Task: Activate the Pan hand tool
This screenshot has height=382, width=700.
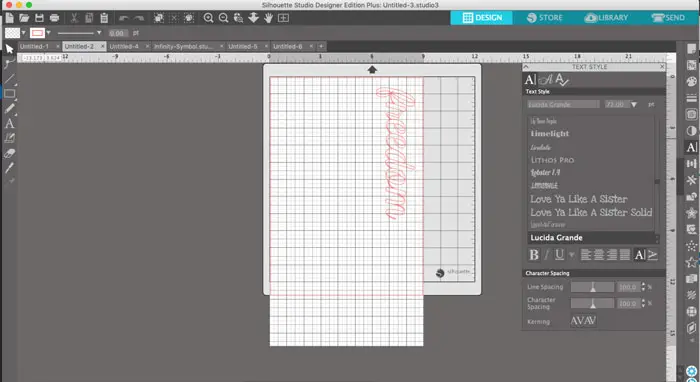Action: click(x=268, y=18)
